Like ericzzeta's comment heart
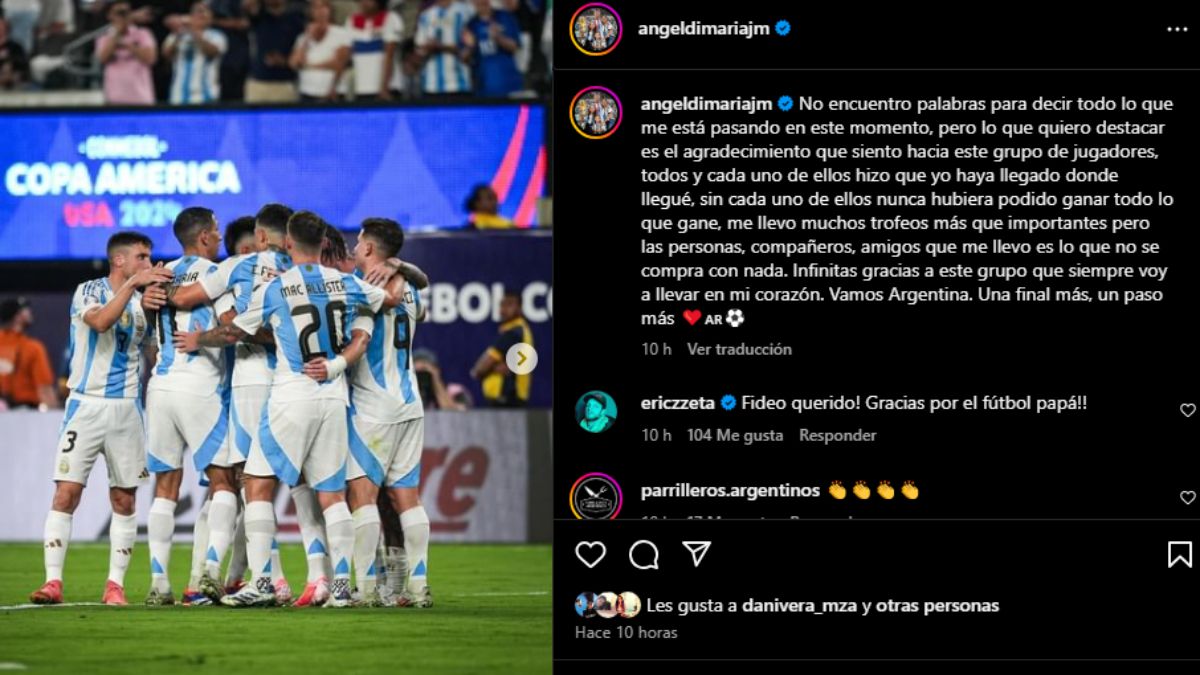The width and height of the screenshot is (1200, 675). tap(1187, 410)
